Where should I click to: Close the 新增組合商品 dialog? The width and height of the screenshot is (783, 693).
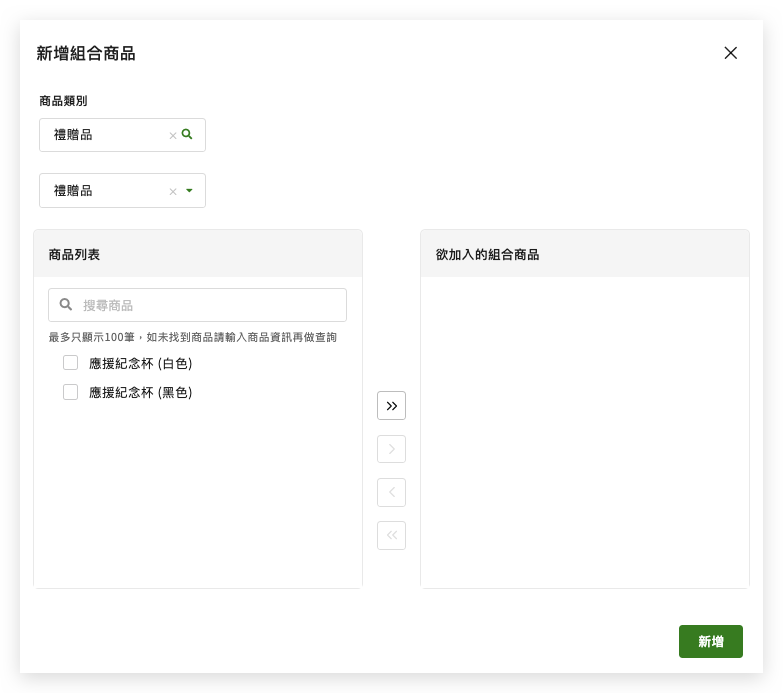730,53
